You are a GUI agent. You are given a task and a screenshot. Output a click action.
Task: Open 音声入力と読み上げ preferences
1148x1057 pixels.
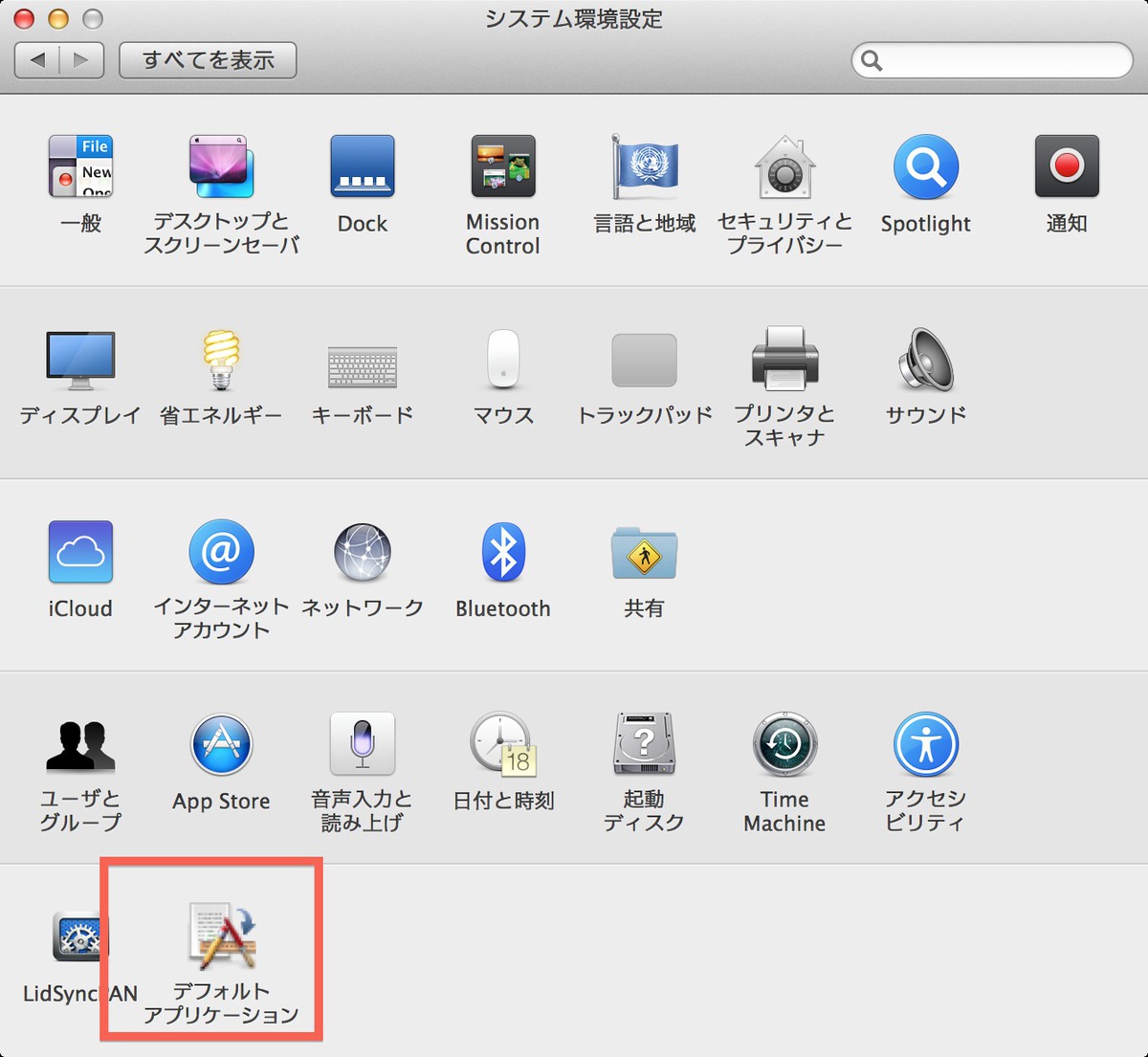(x=363, y=744)
